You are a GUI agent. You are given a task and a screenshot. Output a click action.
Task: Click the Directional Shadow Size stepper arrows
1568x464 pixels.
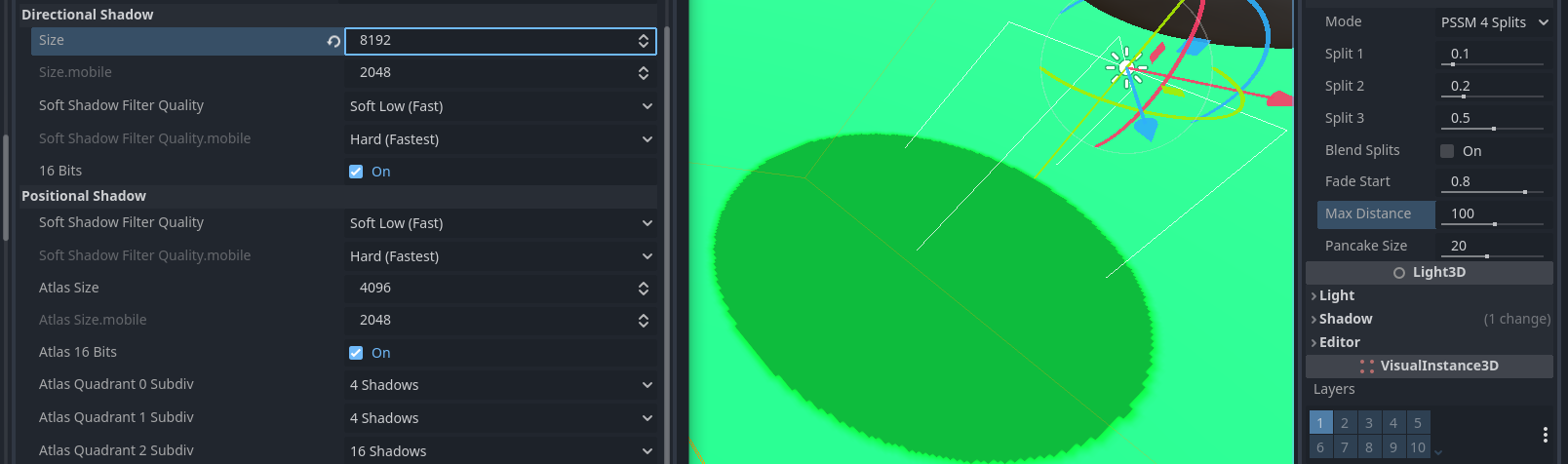(x=644, y=41)
